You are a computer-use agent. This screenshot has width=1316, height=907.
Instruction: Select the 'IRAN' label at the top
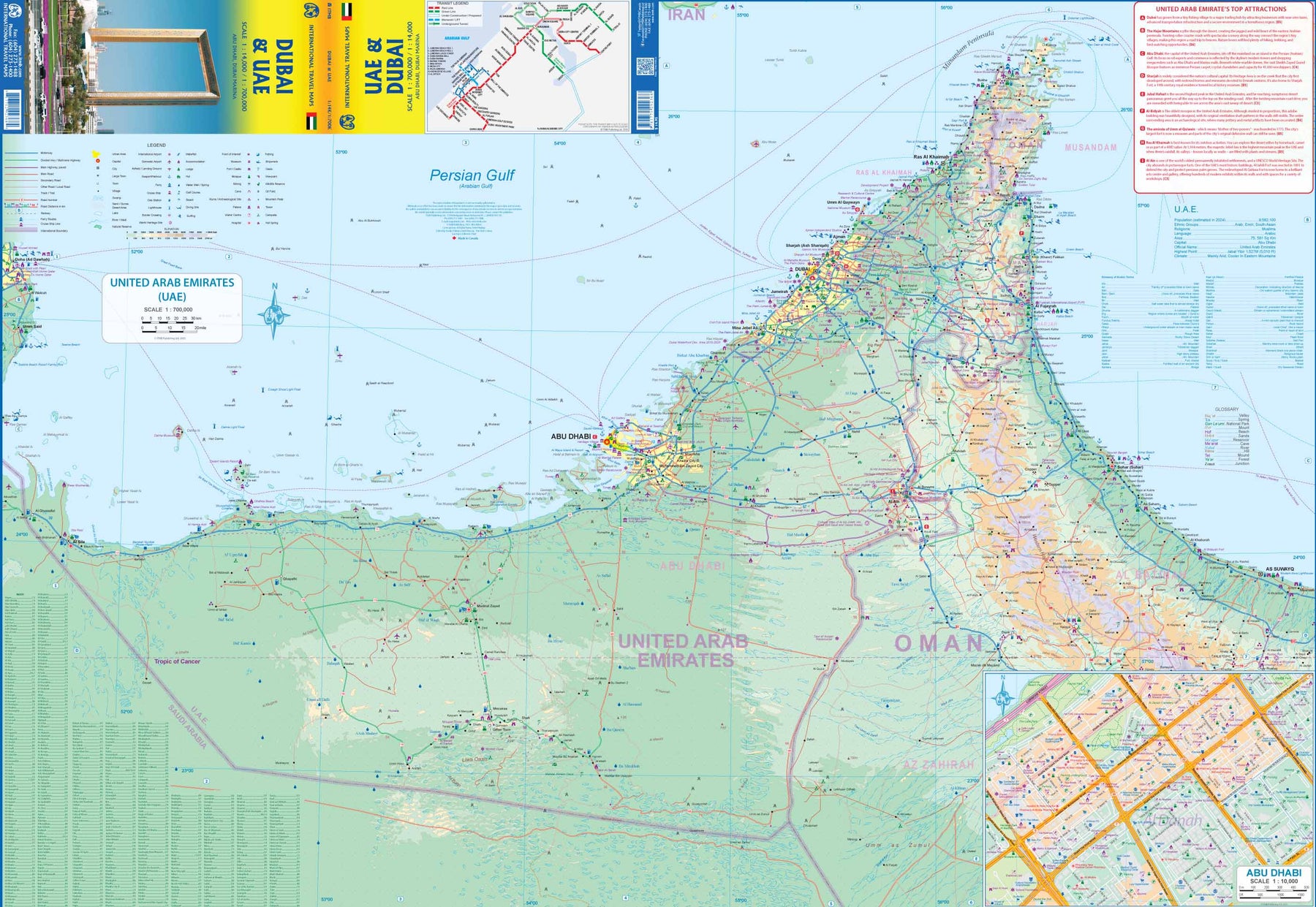[687, 14]
